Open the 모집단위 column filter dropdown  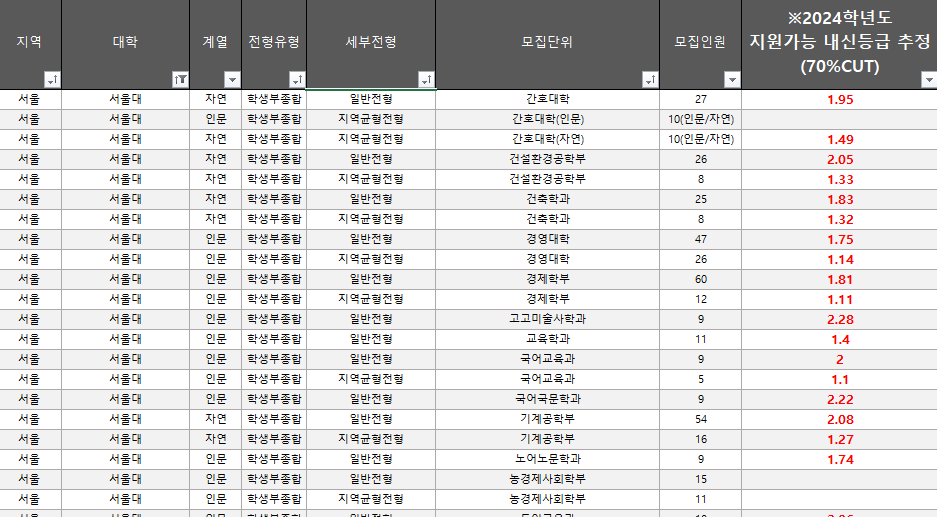(x=650, y=79)
